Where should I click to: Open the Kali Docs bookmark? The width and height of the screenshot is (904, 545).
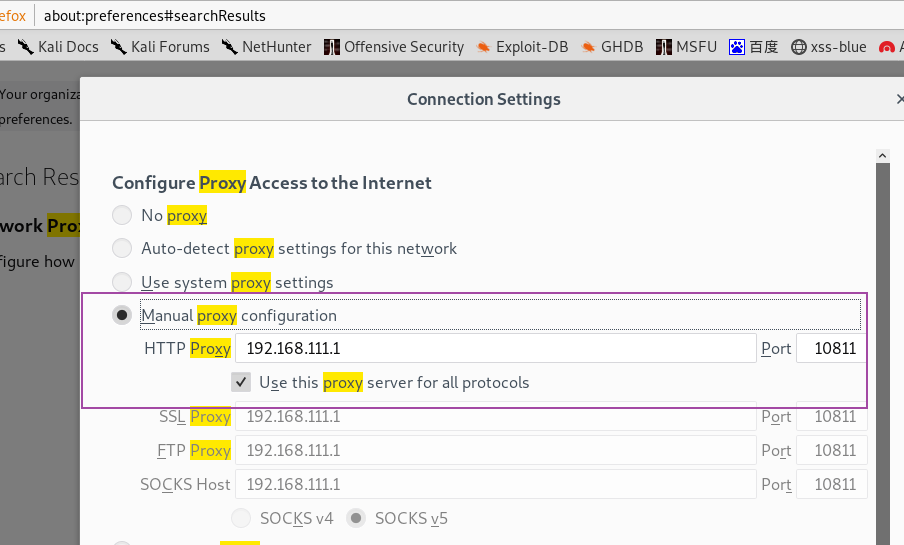point(58,47)
